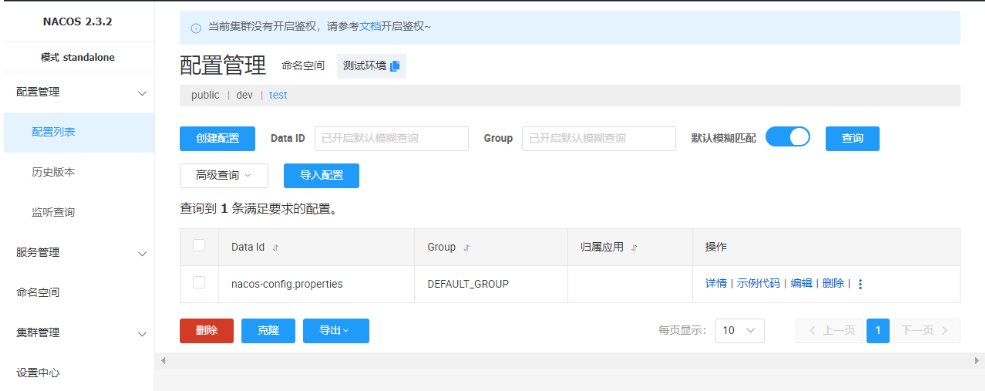Viewport: 985px width, 391px height.
Task: Check the select-all box in the table header
Action: point(199,246)
